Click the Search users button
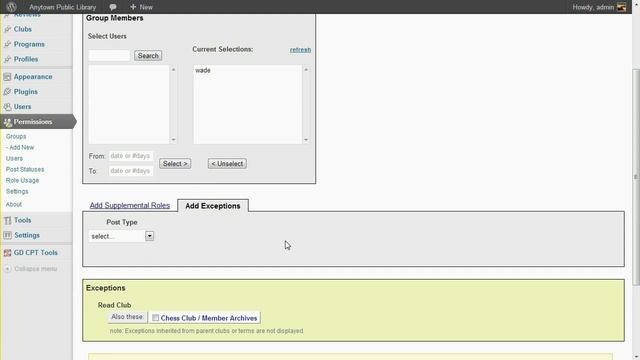This screenshot has height=360, width=640. pyautogui.click(x=148, y=56)
